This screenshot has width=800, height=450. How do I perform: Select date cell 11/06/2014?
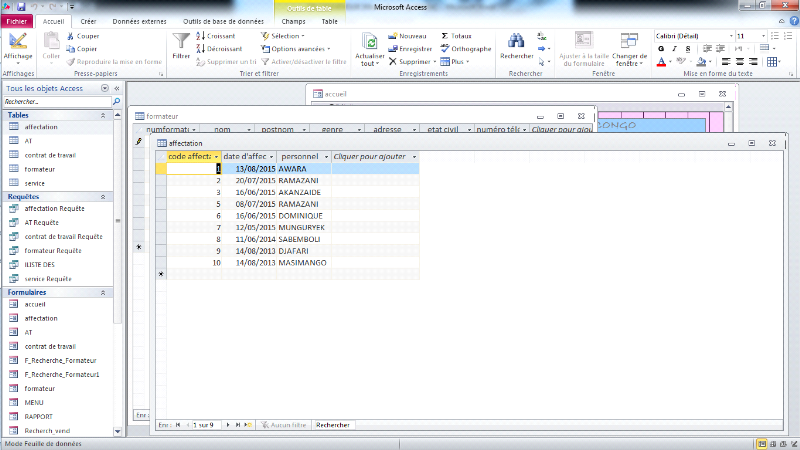(249, 239)
